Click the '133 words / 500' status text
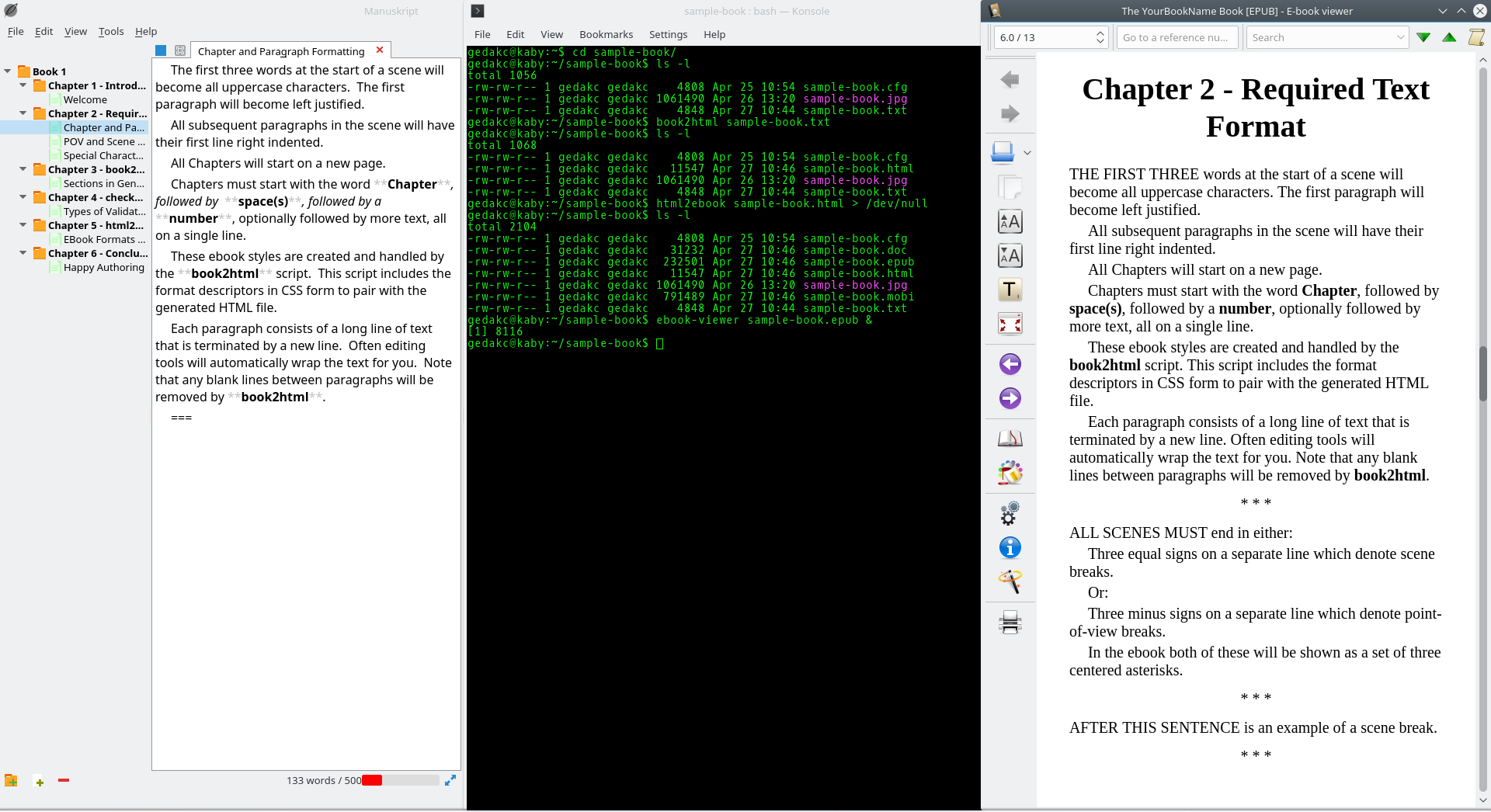Screen dimensions: 1491x812 click(324, 780)
